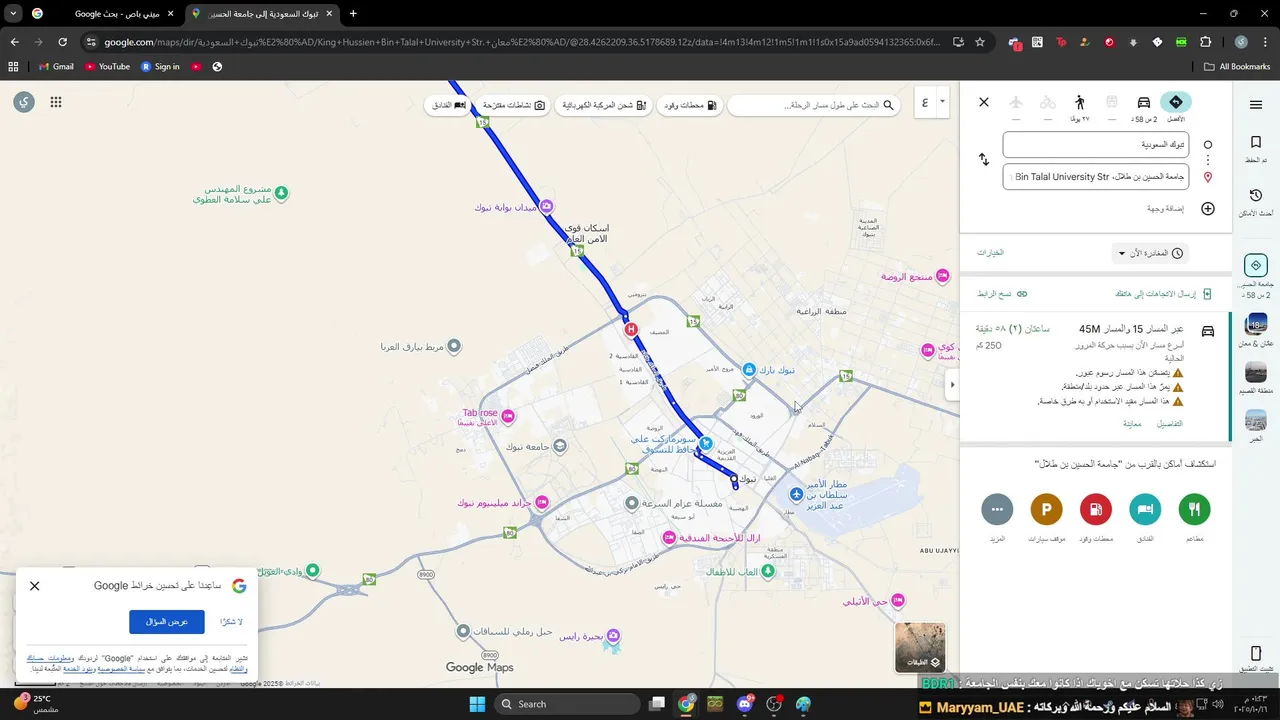Open the Windows Start menu
The image size is (1280, 720).
point(476,704)
